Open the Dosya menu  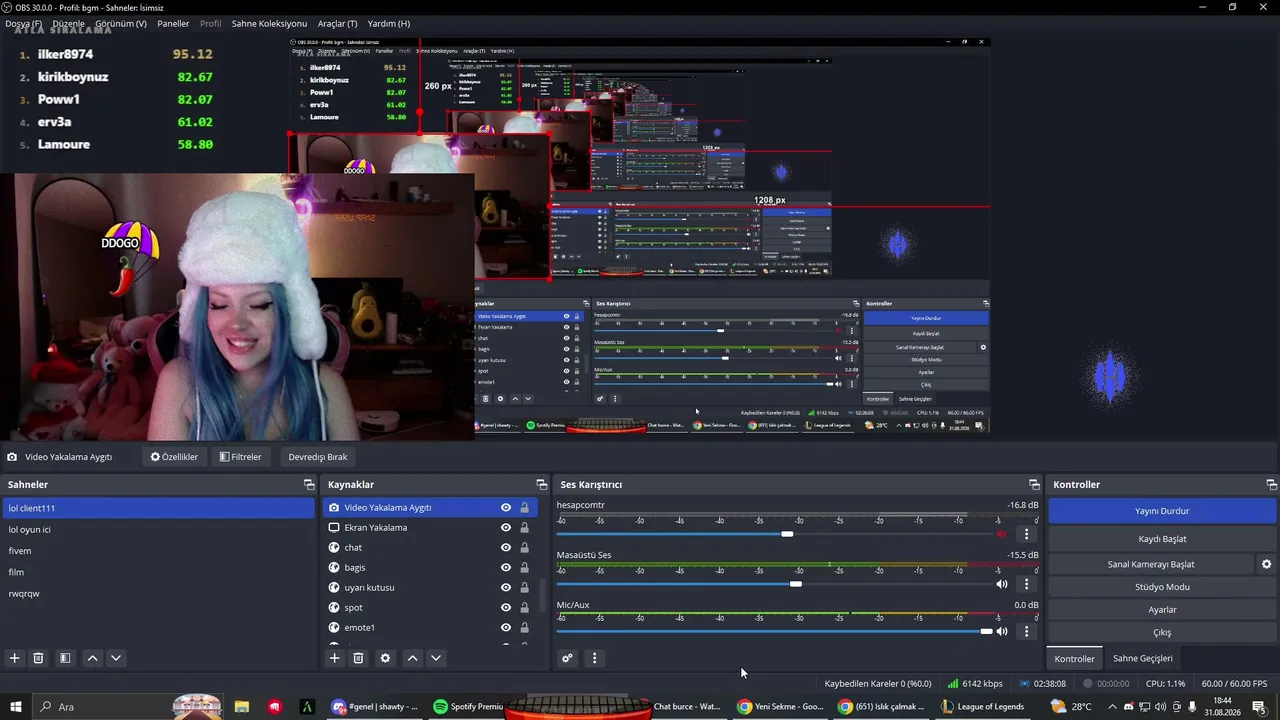pos(24,23)
